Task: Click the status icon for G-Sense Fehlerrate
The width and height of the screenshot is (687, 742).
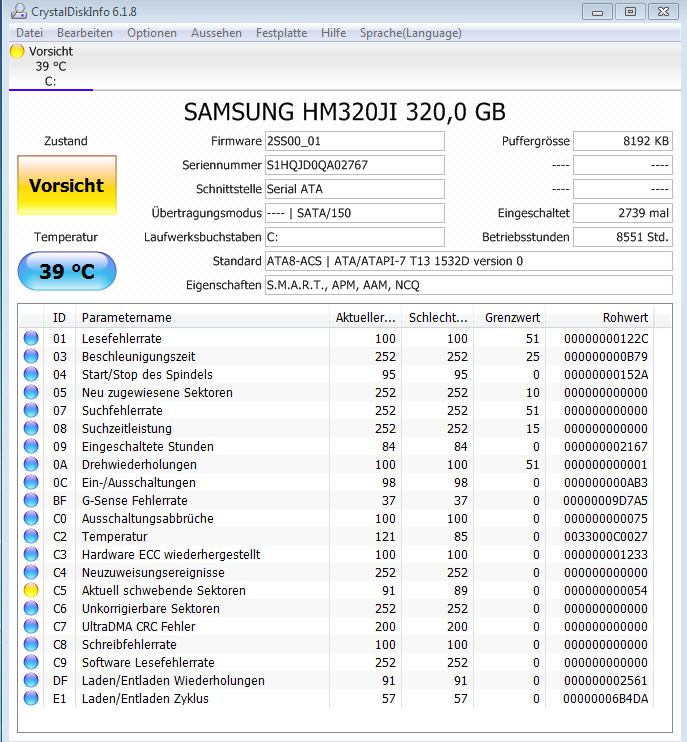Action: coord(31,500)
